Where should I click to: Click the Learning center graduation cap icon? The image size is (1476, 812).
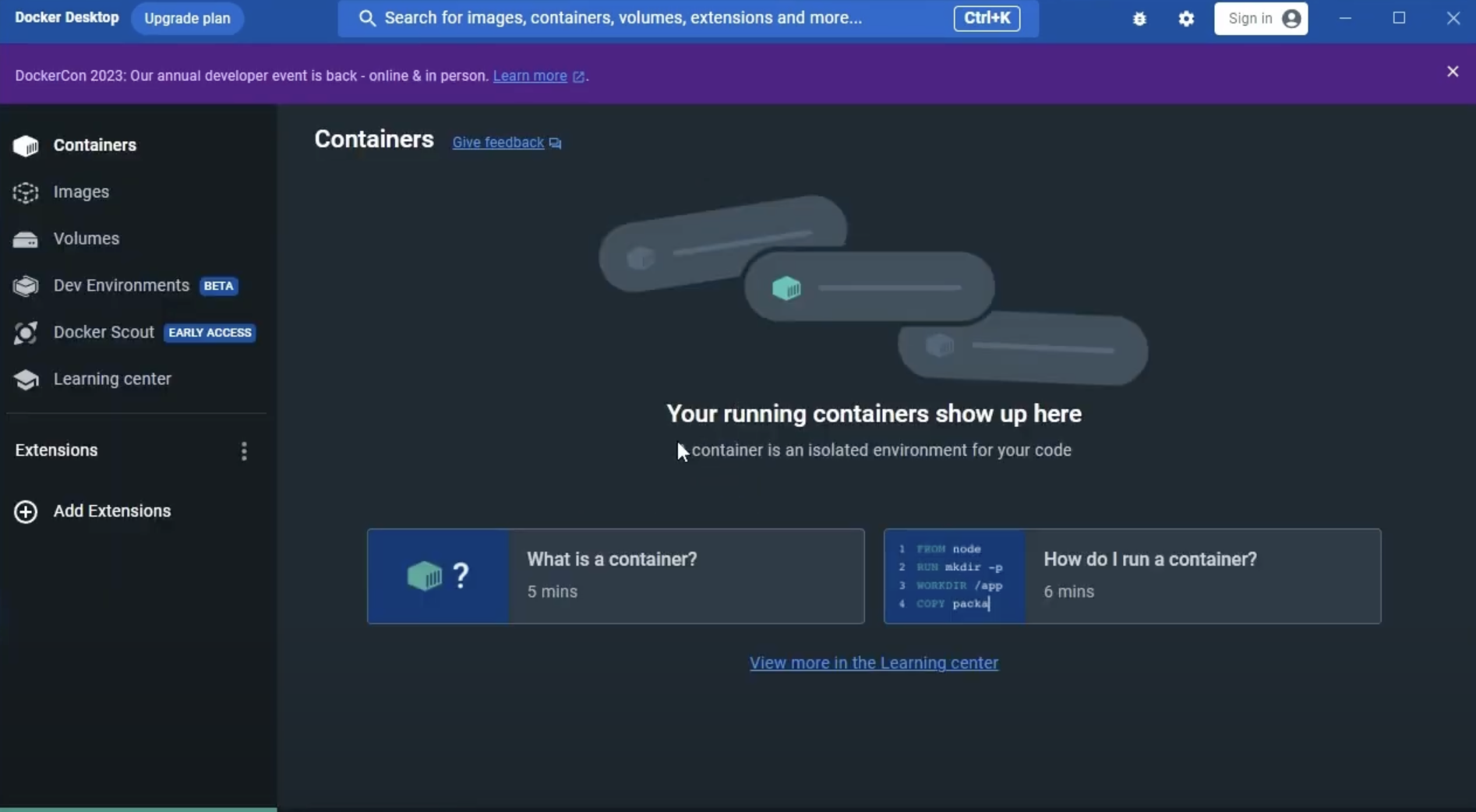26,380
